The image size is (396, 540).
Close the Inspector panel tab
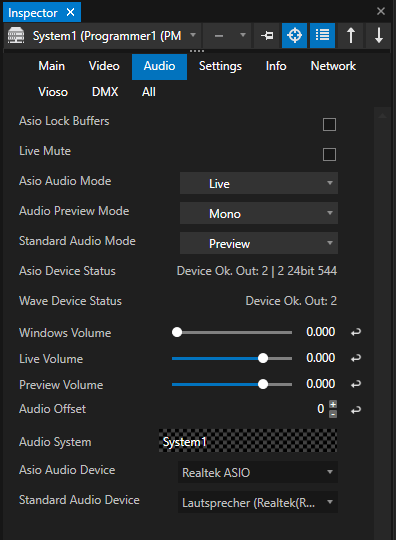point(71,13)
